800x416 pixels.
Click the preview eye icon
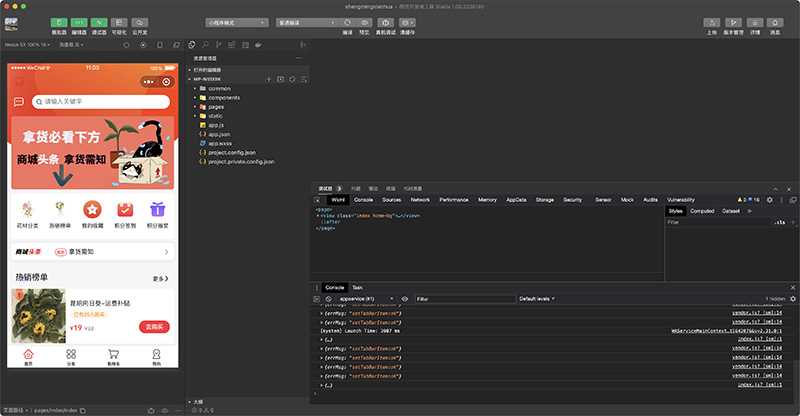[x=364, y=22]
